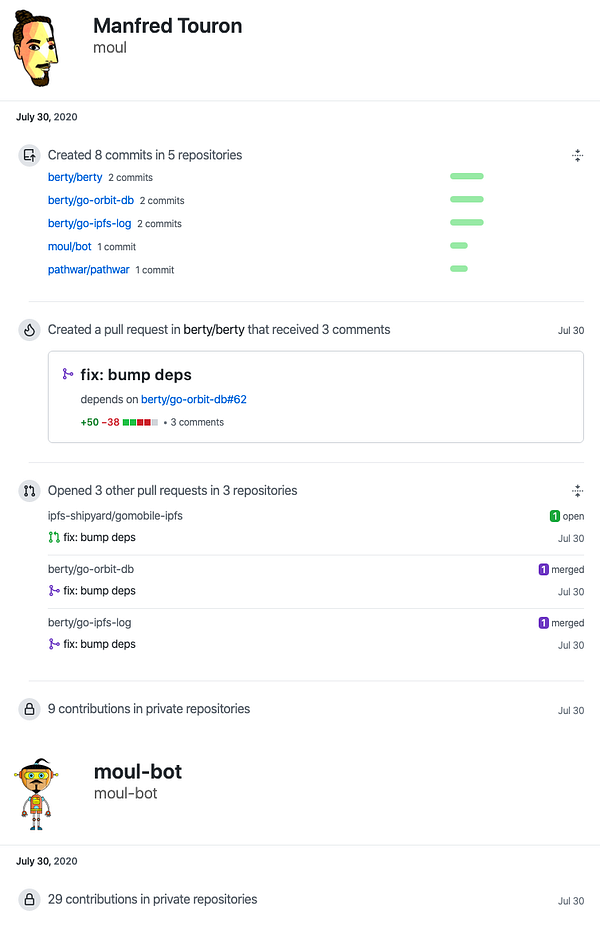Click merged PR icon under berty/go-ipfs-log
Viewport: 600px width, 946px height.
pyautogui.click(x=54, y=644)
